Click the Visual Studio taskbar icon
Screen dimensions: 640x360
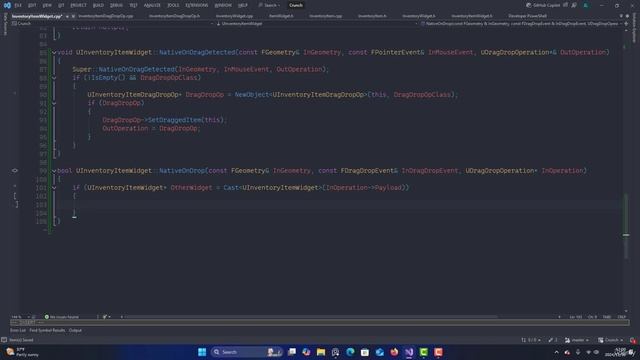(x=409, y=352)
